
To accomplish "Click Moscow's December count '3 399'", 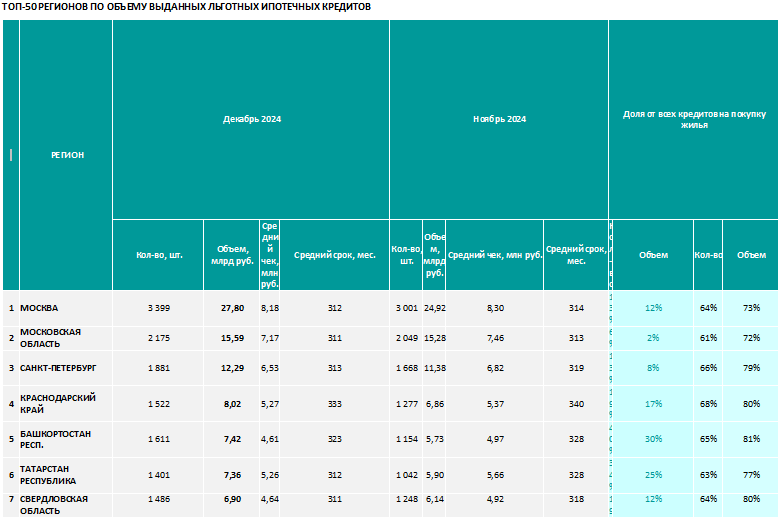I will [x=159, y=308].
